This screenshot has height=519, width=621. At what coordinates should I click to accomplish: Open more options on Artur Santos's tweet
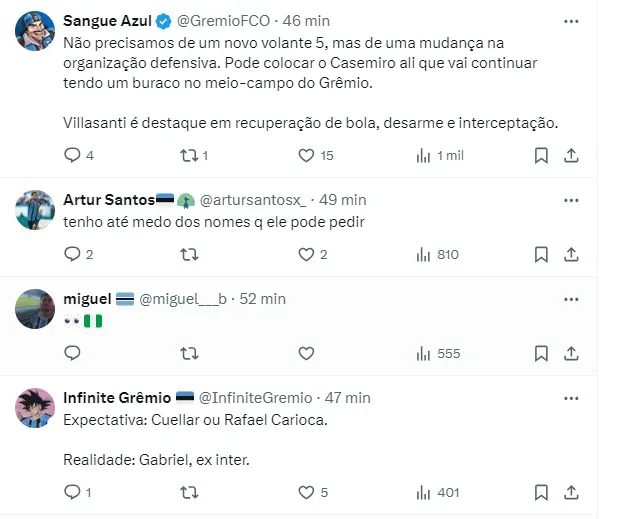tap(570, 199)
